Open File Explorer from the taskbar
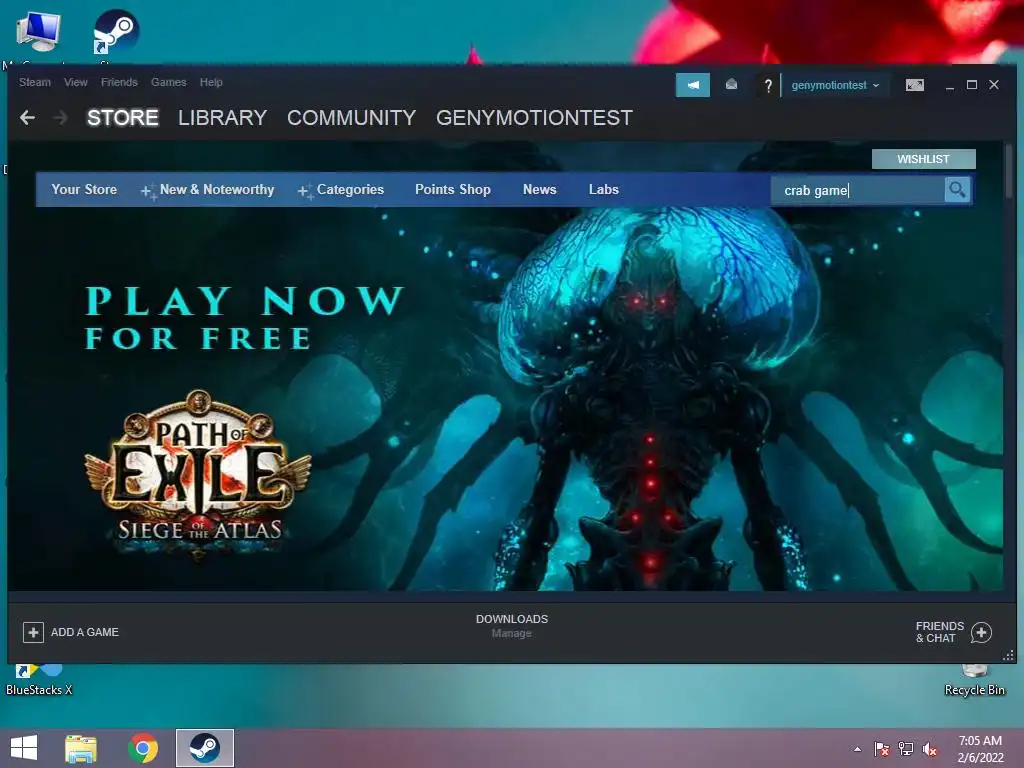Image resolution: width=1024 pixels, height=768 pixels. click(x=81, y=748)
